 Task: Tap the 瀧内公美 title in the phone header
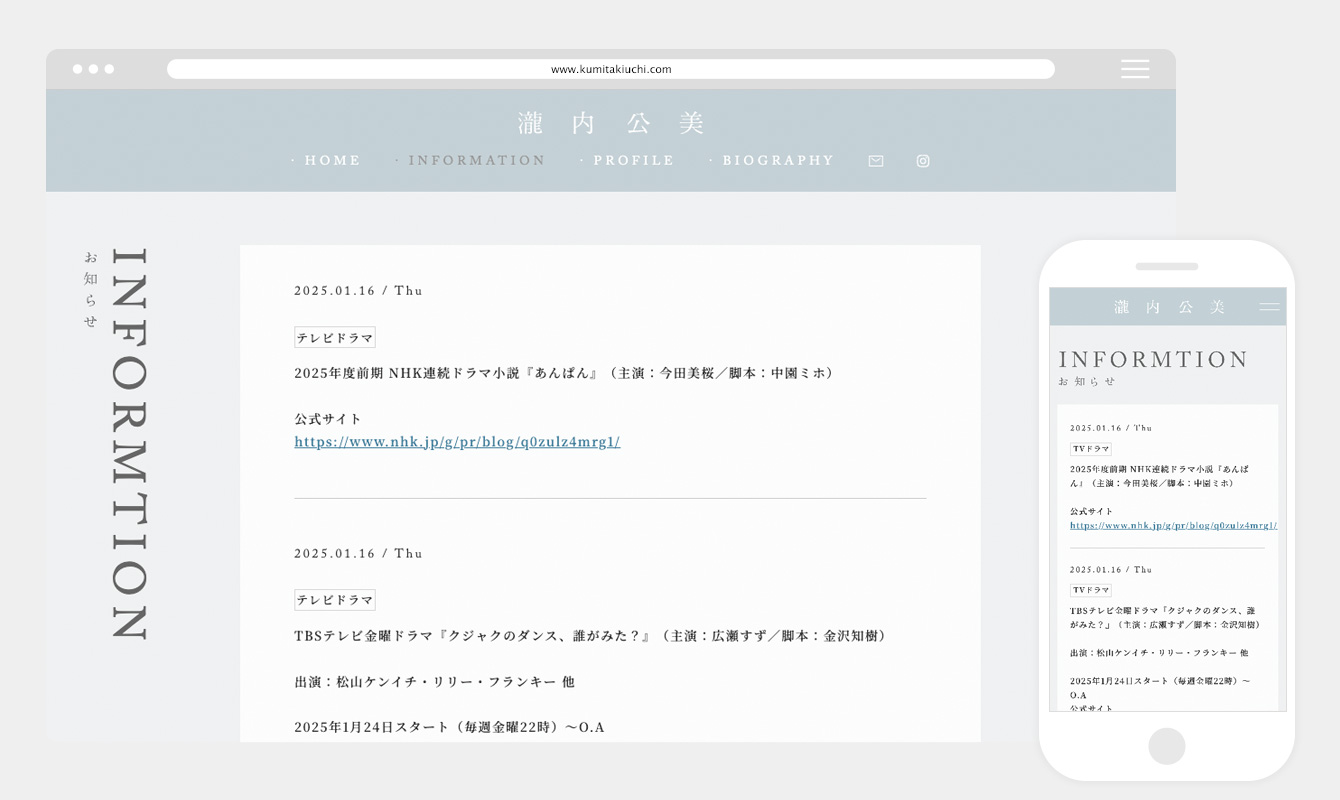coord(1169,307)
